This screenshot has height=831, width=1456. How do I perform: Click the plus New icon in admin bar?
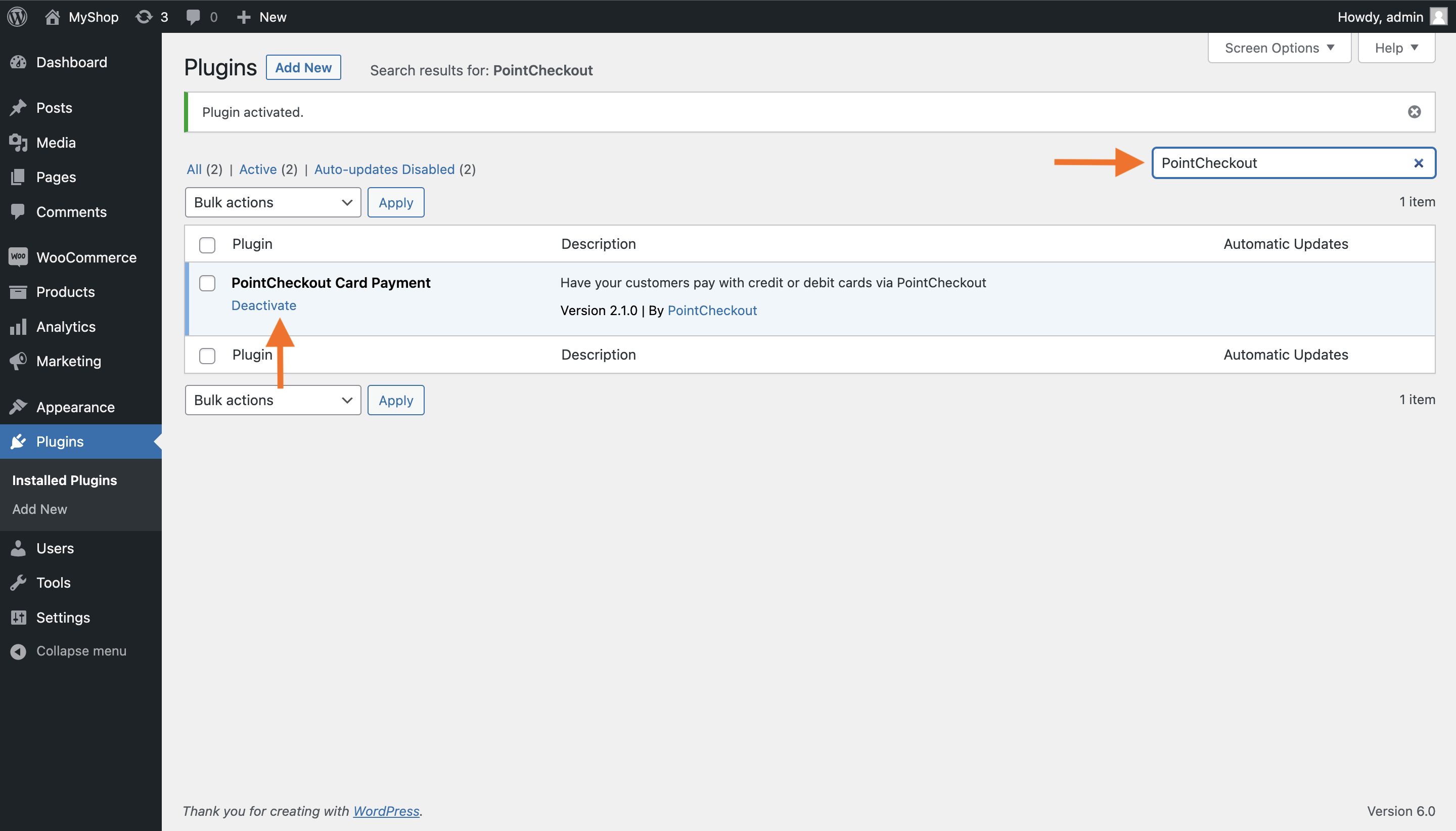pos(244,17)
